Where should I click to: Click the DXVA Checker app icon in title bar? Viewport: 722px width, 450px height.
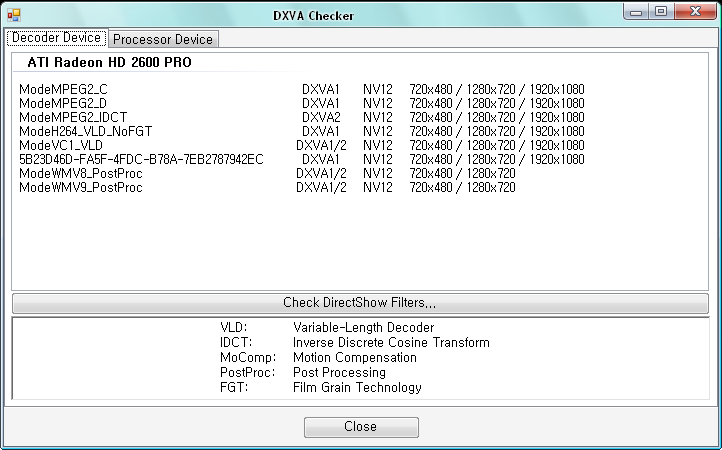pos(14,16)
